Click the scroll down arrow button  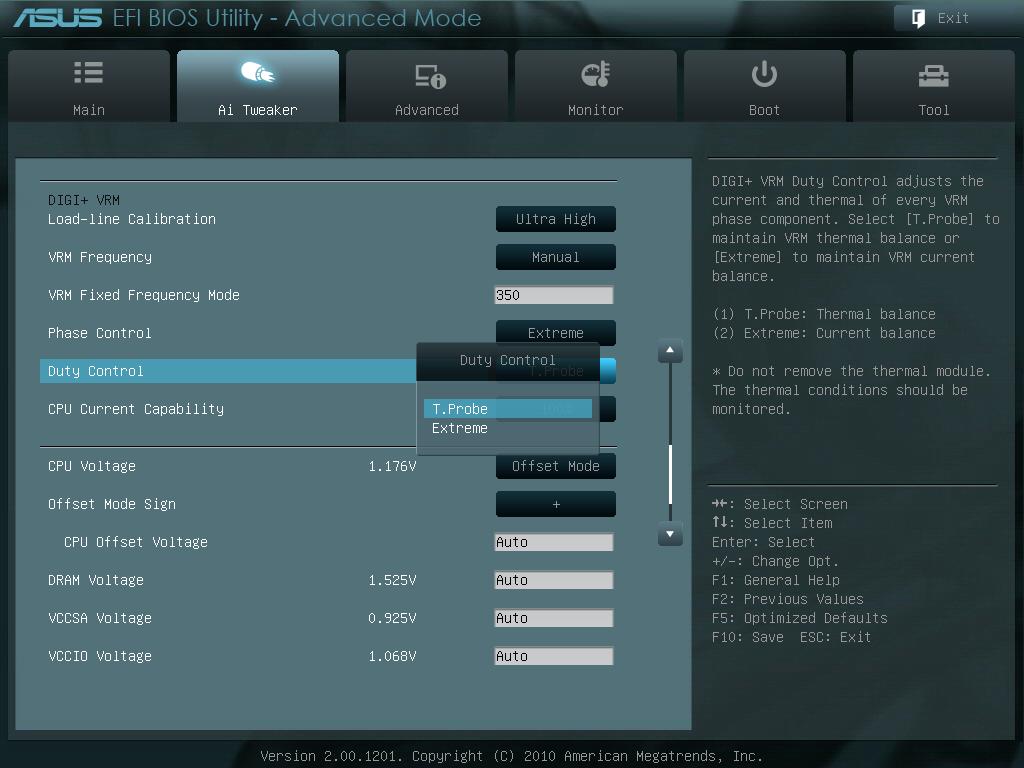click(670, 534)
